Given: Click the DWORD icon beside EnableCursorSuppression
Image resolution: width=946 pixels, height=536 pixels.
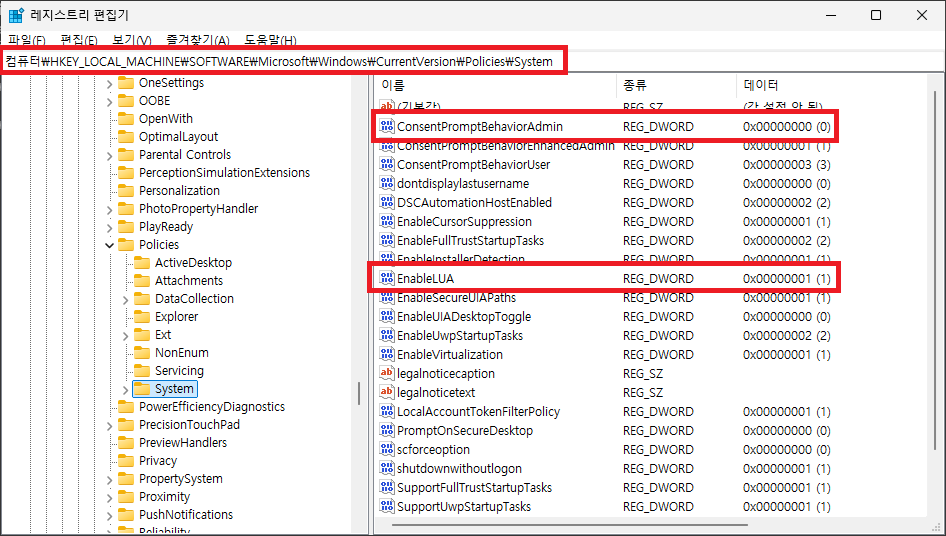Looking at the screenshot, I should click(x=387, y=222).
